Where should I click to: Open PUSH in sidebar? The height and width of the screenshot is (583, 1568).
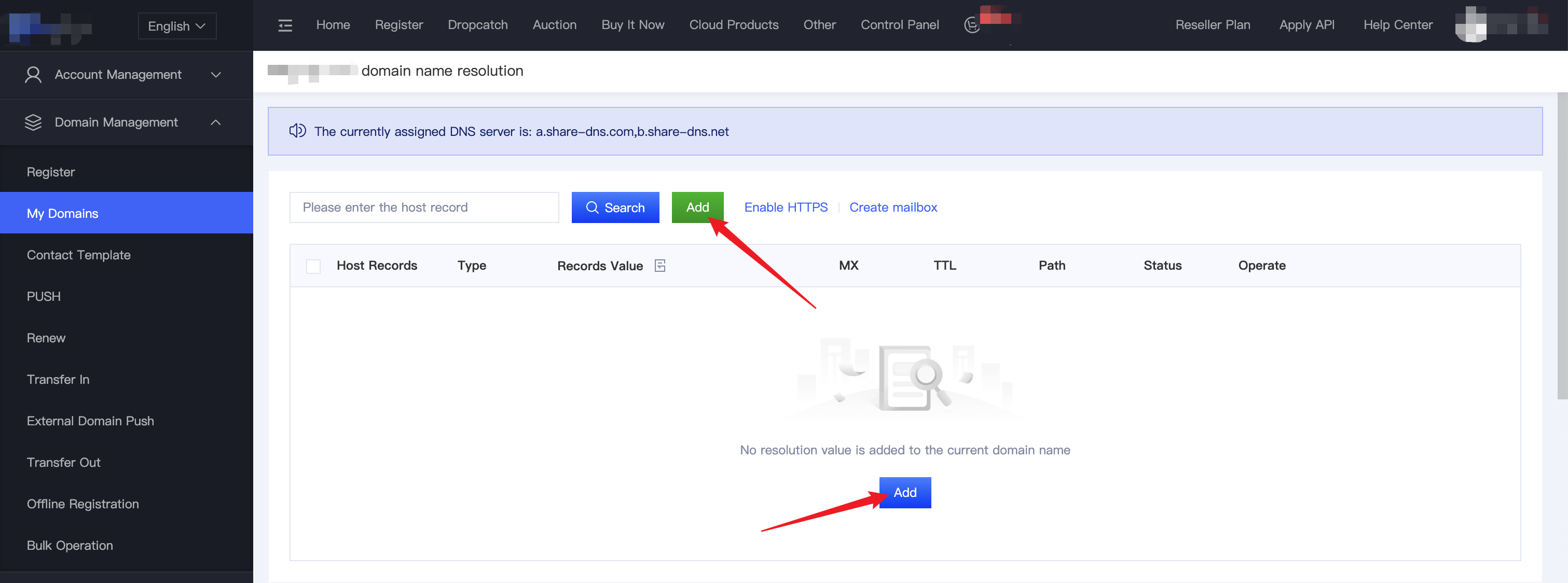pos(127,296)
